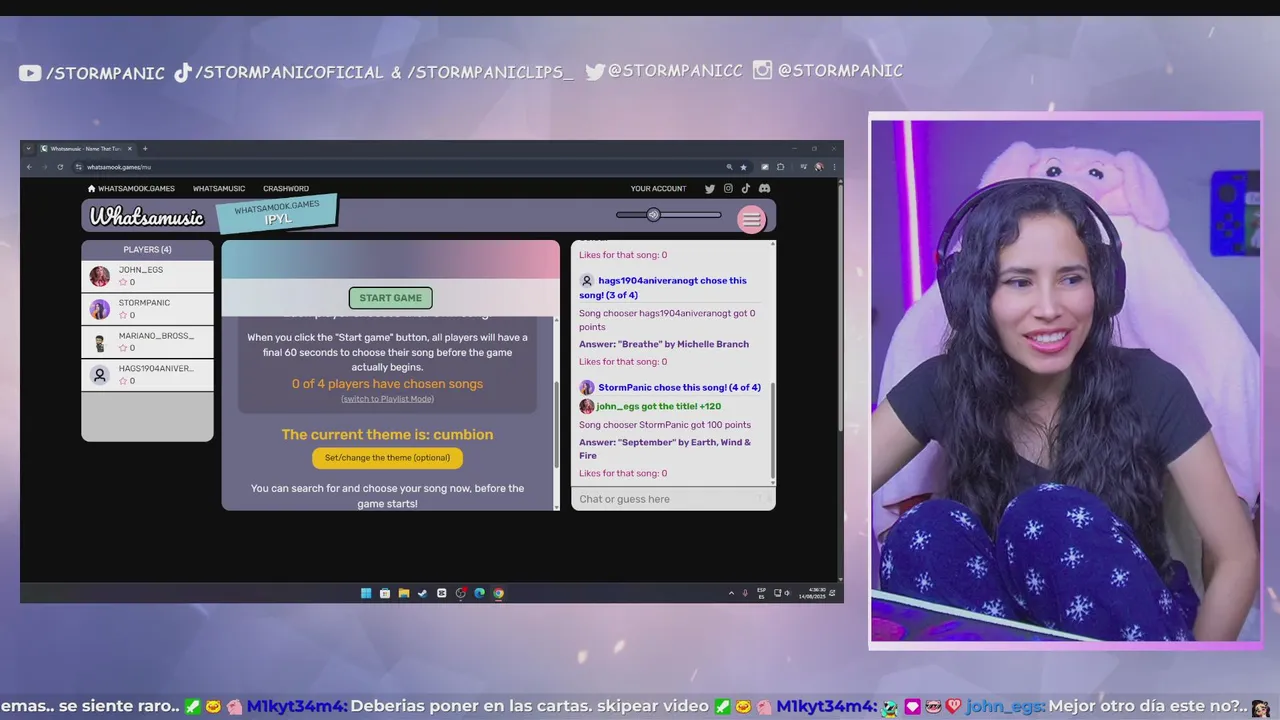Bookmark the page with the star icon

coord(743,167)
